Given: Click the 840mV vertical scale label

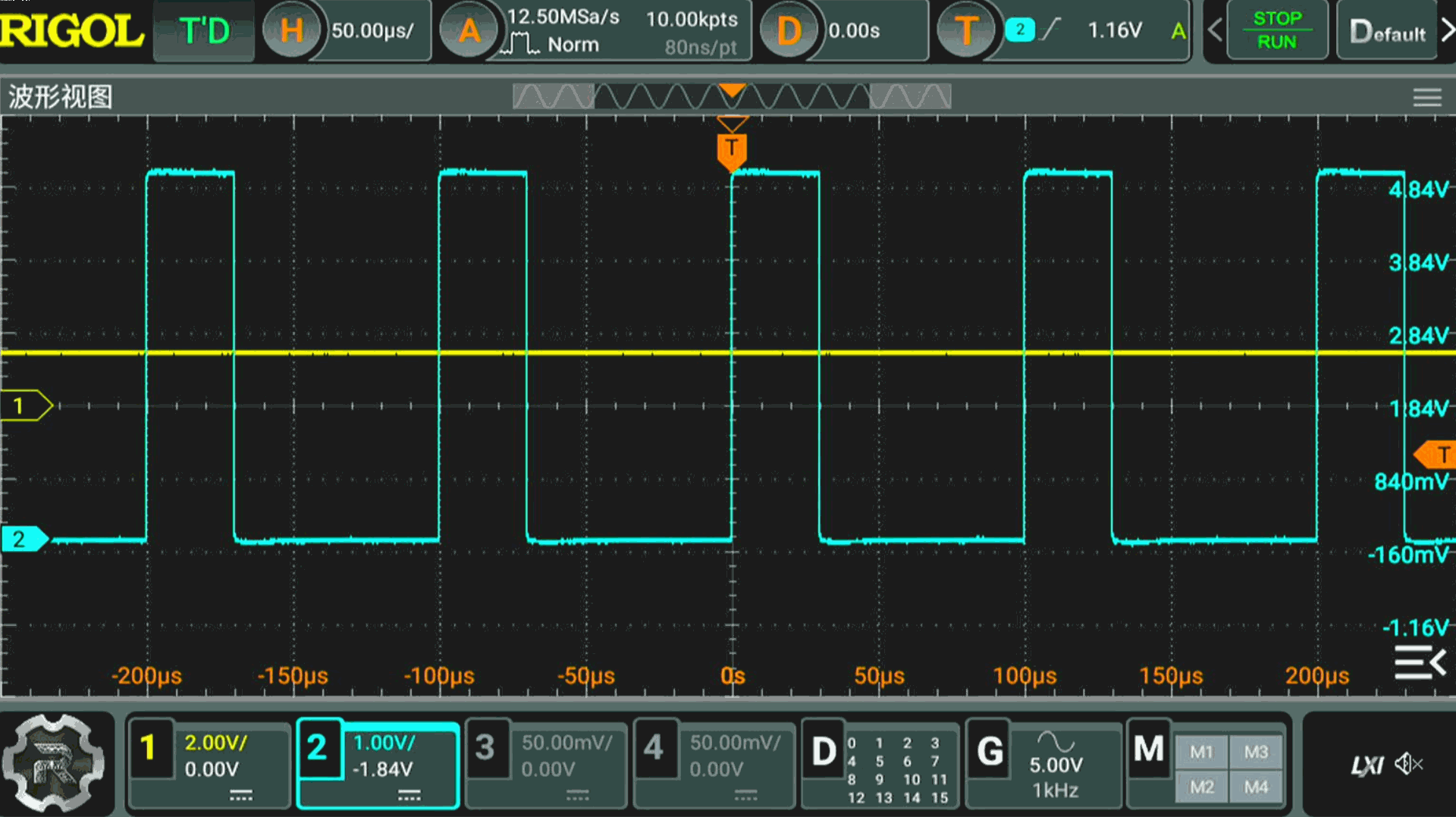Looking at the screenshot, I should [1411, 481].
